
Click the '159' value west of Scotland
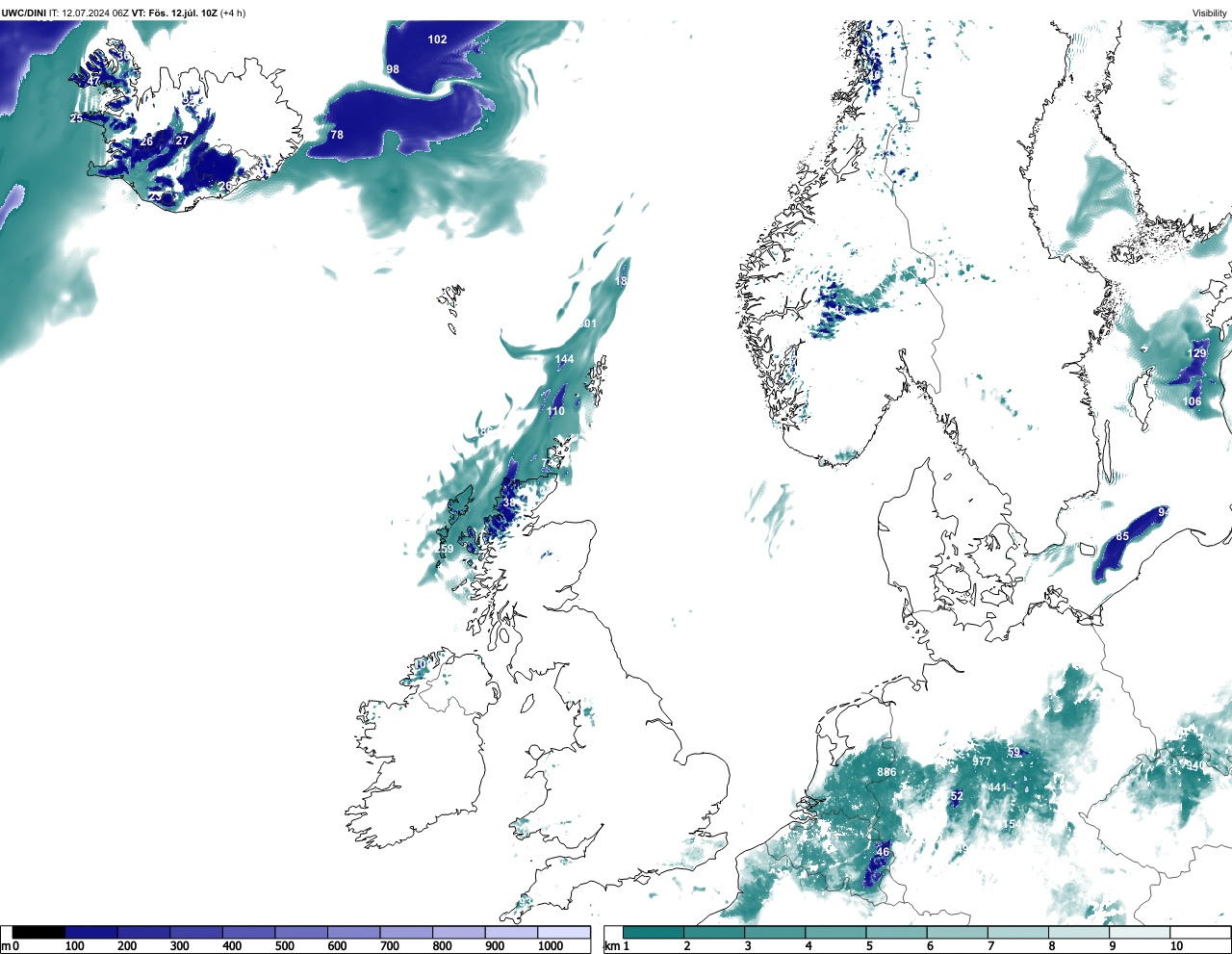click(445, 549)
